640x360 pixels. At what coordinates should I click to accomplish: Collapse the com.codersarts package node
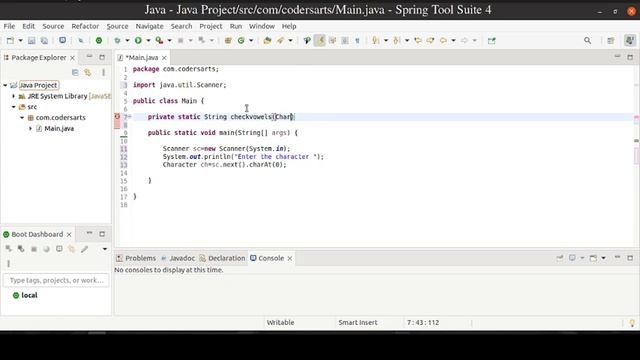coord(22,118)
